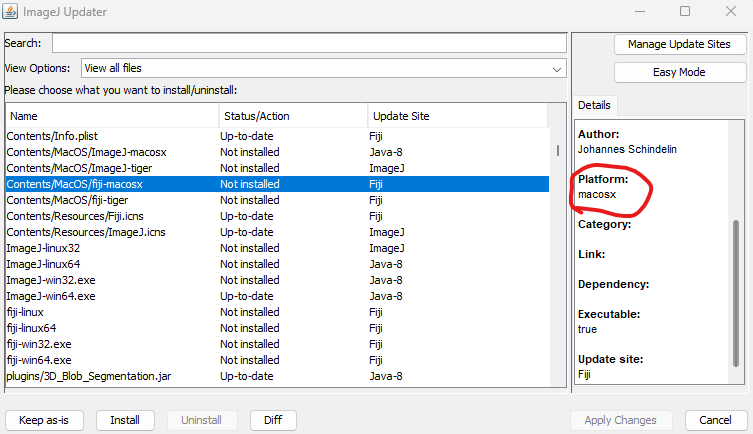This screenshot has width=753, height=434.
Task: Select the Contents/Resources/ImageJ.icns row
Action: tap(277, 232)
